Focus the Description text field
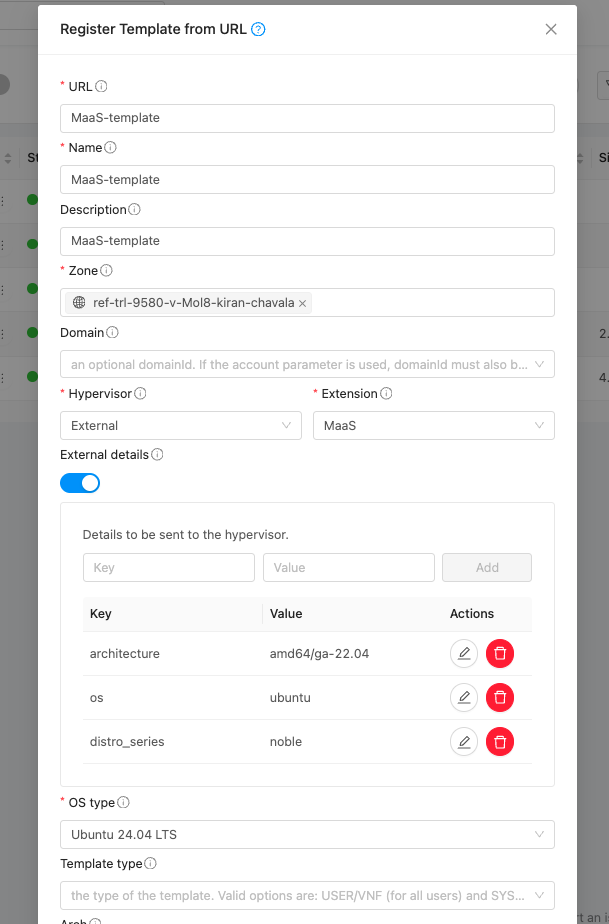 [x=307, y=241]
